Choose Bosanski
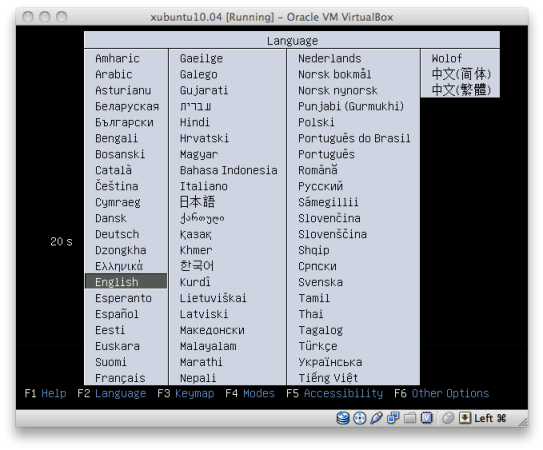The width and height of the screenshot is (543, 450). click(x=120, y=154)
